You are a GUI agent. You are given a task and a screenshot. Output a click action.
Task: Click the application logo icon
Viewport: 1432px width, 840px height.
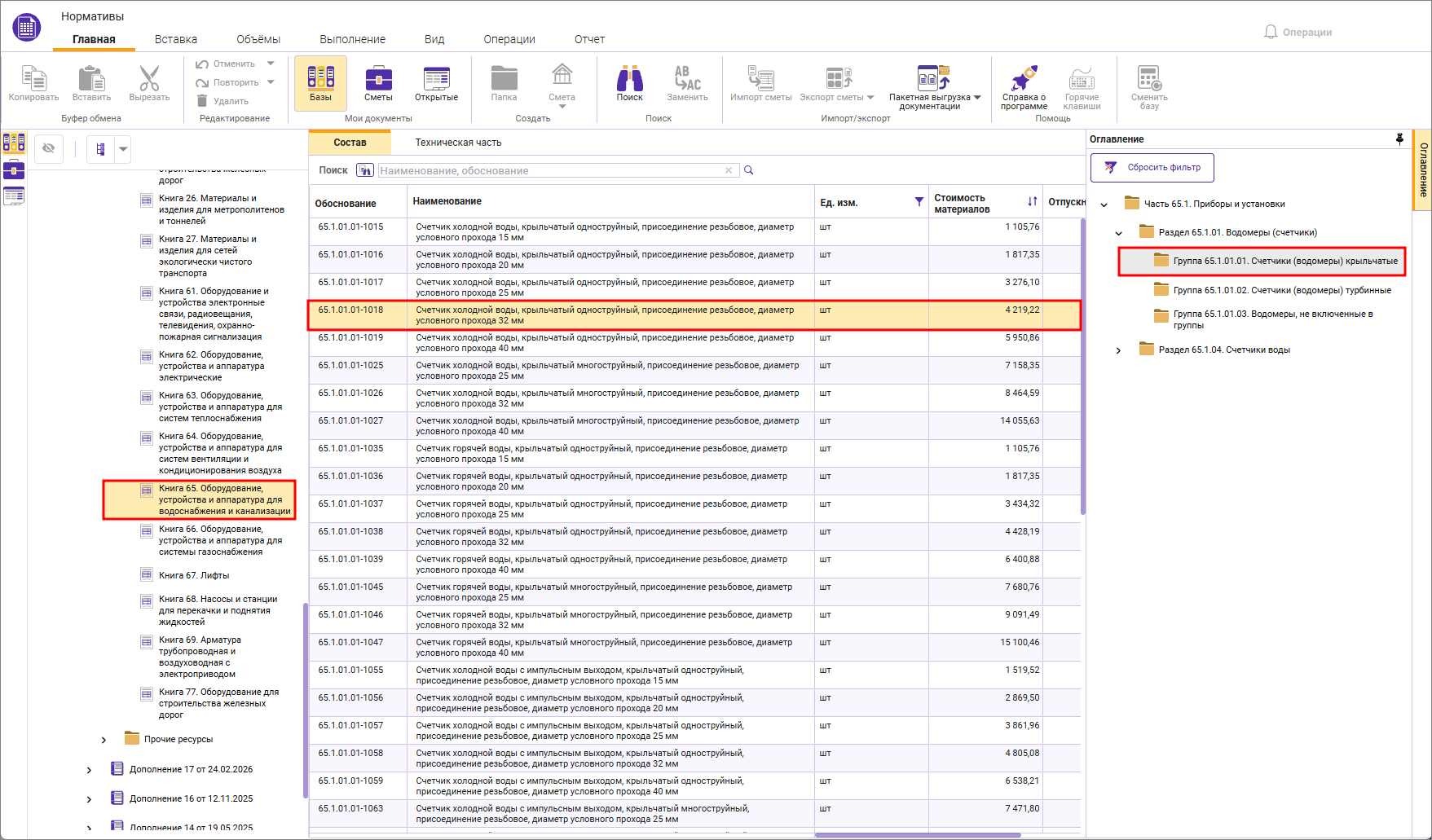pos(26,27)
